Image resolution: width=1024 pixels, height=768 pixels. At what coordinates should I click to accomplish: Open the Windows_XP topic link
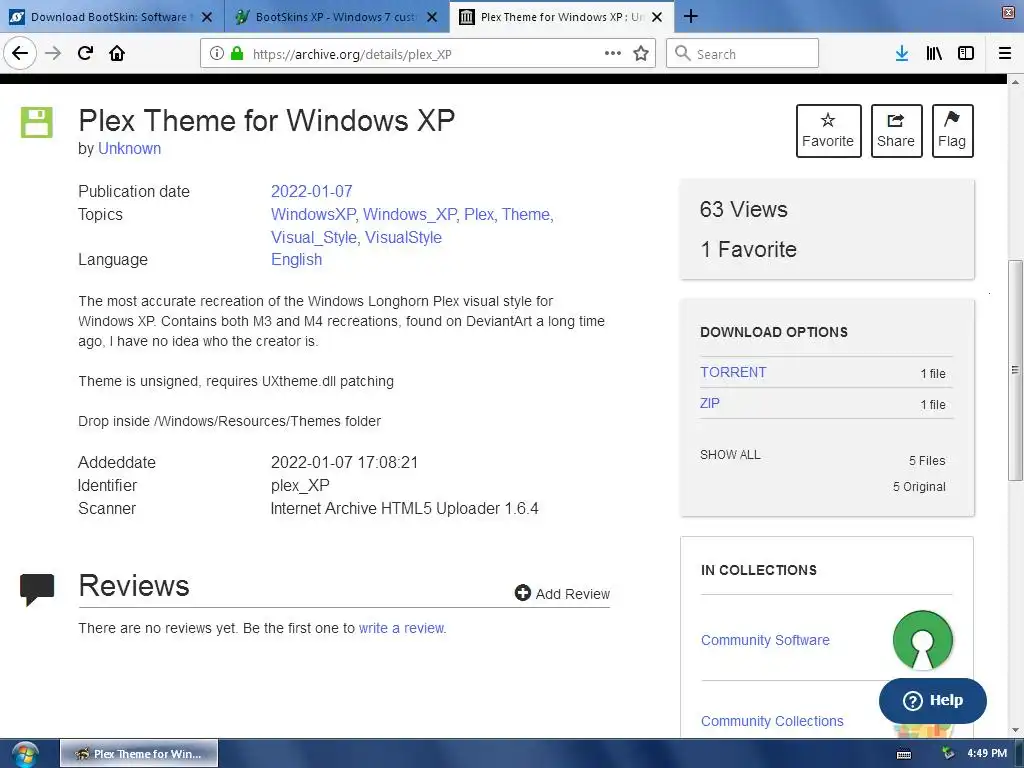(x=409, y=214)
